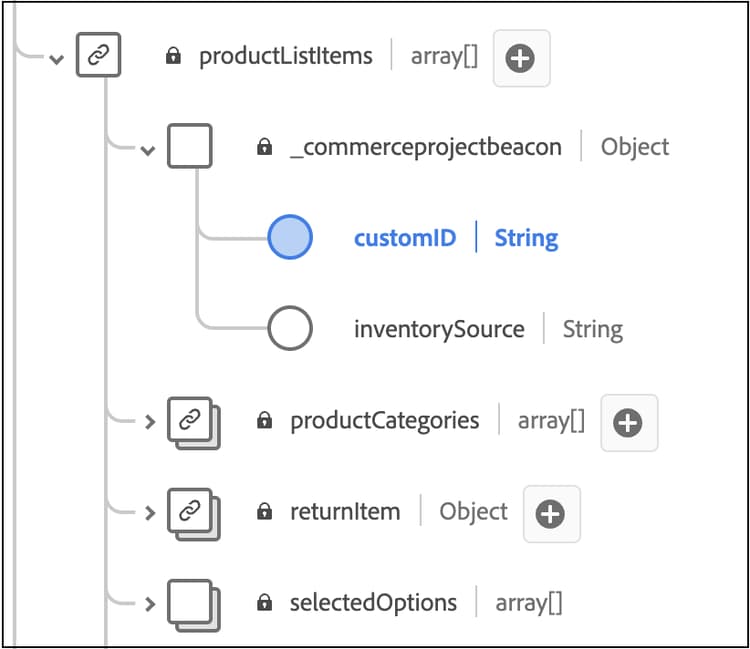Expand the selectedOptions node
The image size is (750, 649).
(x=149, y=604)
